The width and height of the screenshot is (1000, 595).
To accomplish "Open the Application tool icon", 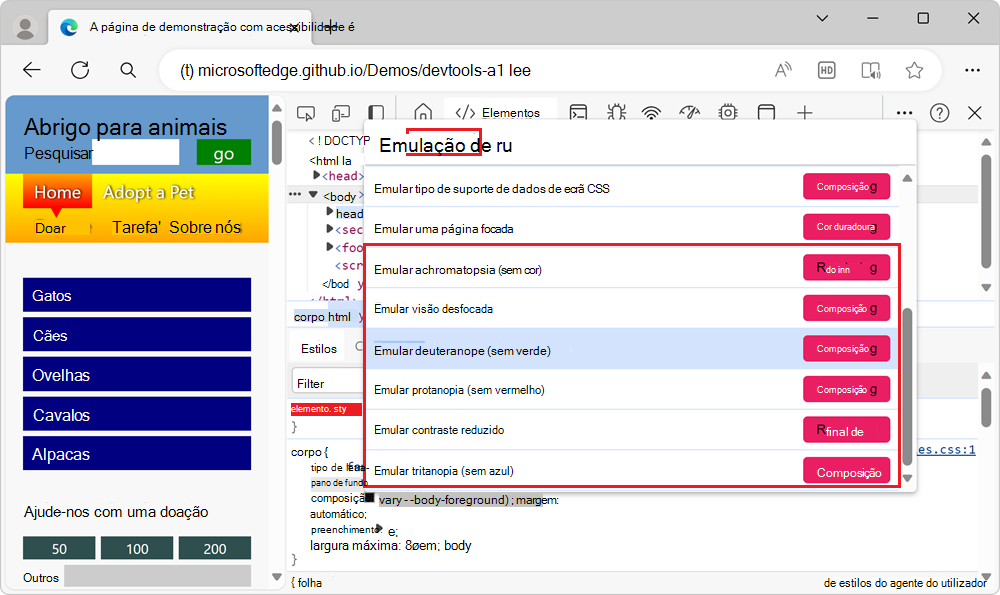I will [x=767, y=113].
